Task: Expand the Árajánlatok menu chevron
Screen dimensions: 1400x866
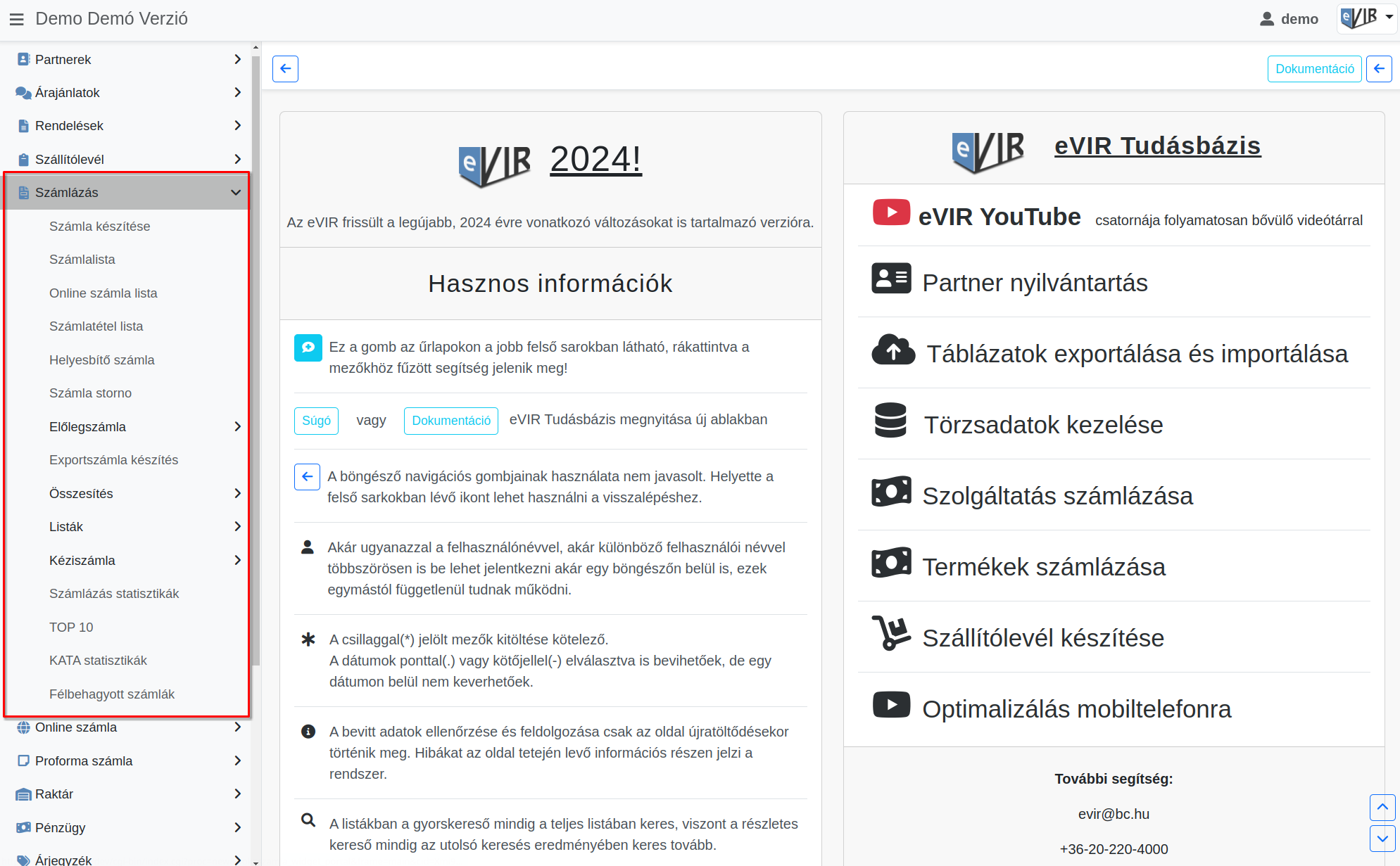Action: (237, 93)
